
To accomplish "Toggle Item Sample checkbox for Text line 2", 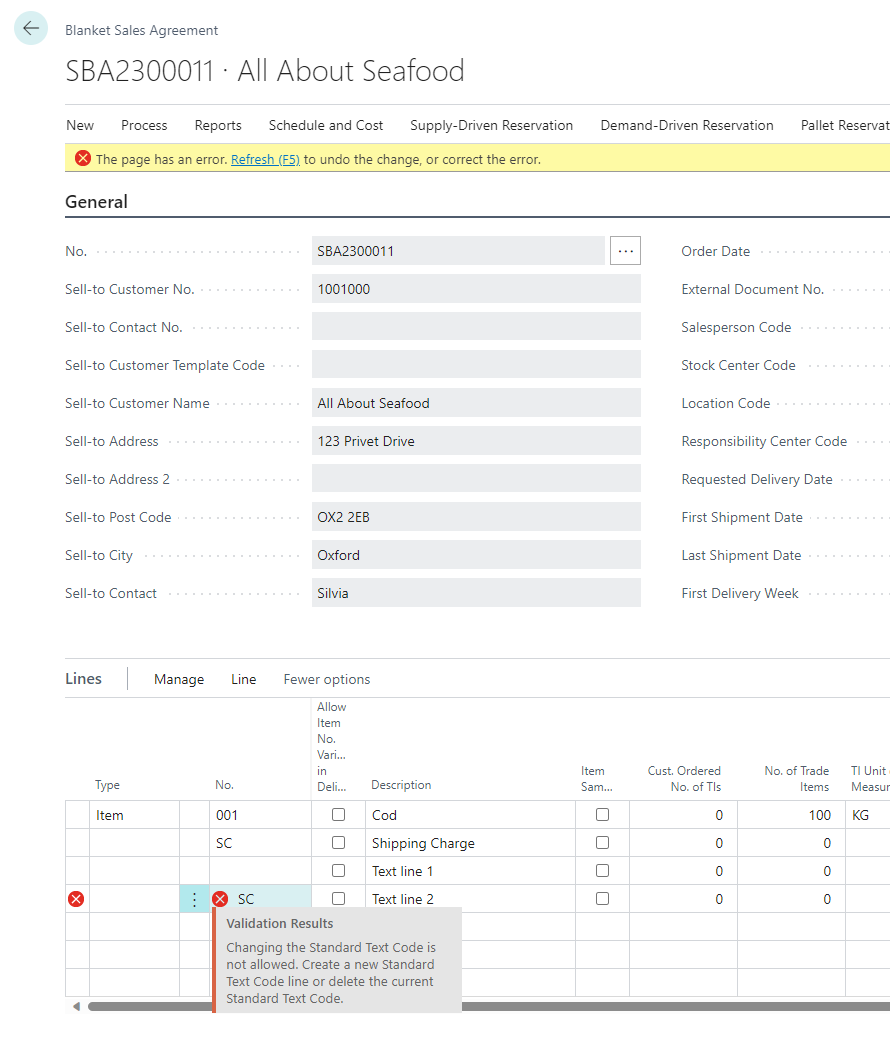I will [602, 899].
